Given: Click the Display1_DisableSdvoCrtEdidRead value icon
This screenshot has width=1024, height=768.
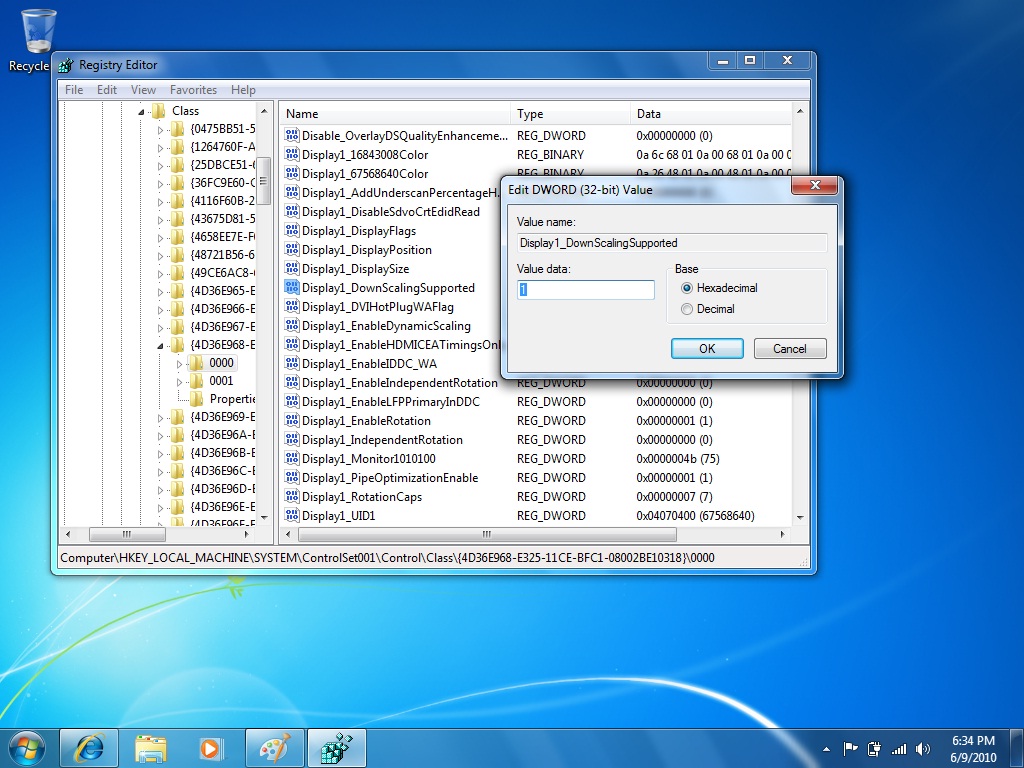Looking at the screenshot, I should [x=292, y=212].
